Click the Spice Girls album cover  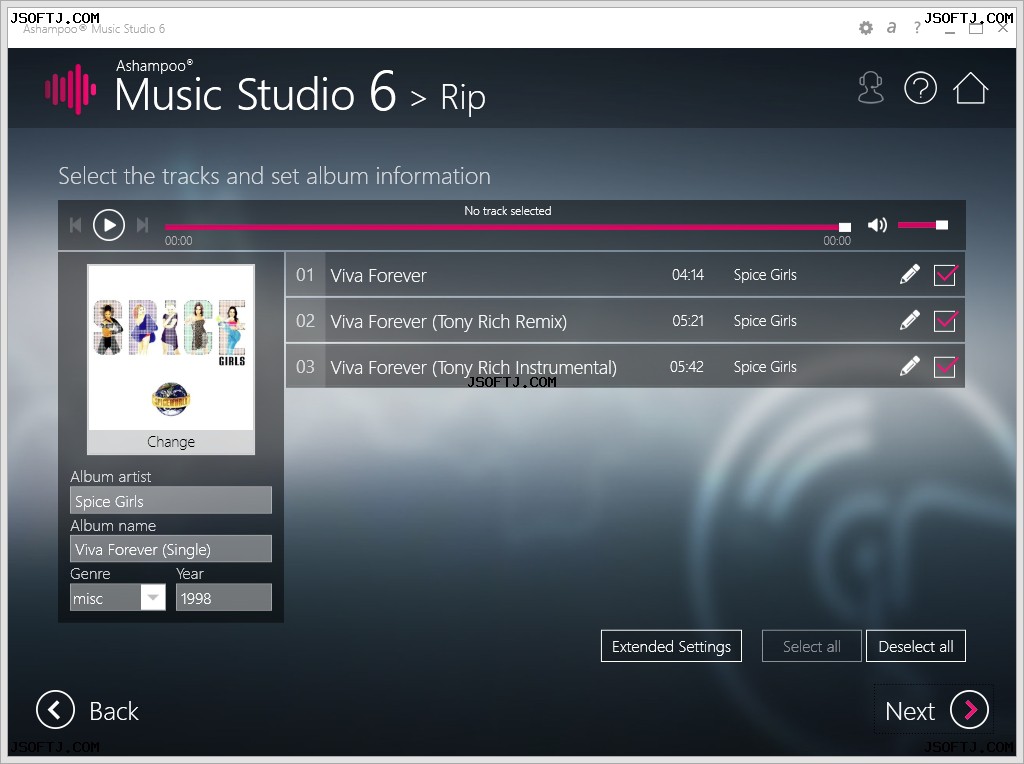(171, 347)
